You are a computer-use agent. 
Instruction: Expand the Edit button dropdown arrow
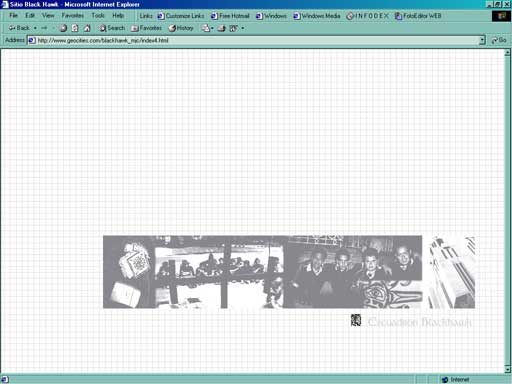coord(243,28)
